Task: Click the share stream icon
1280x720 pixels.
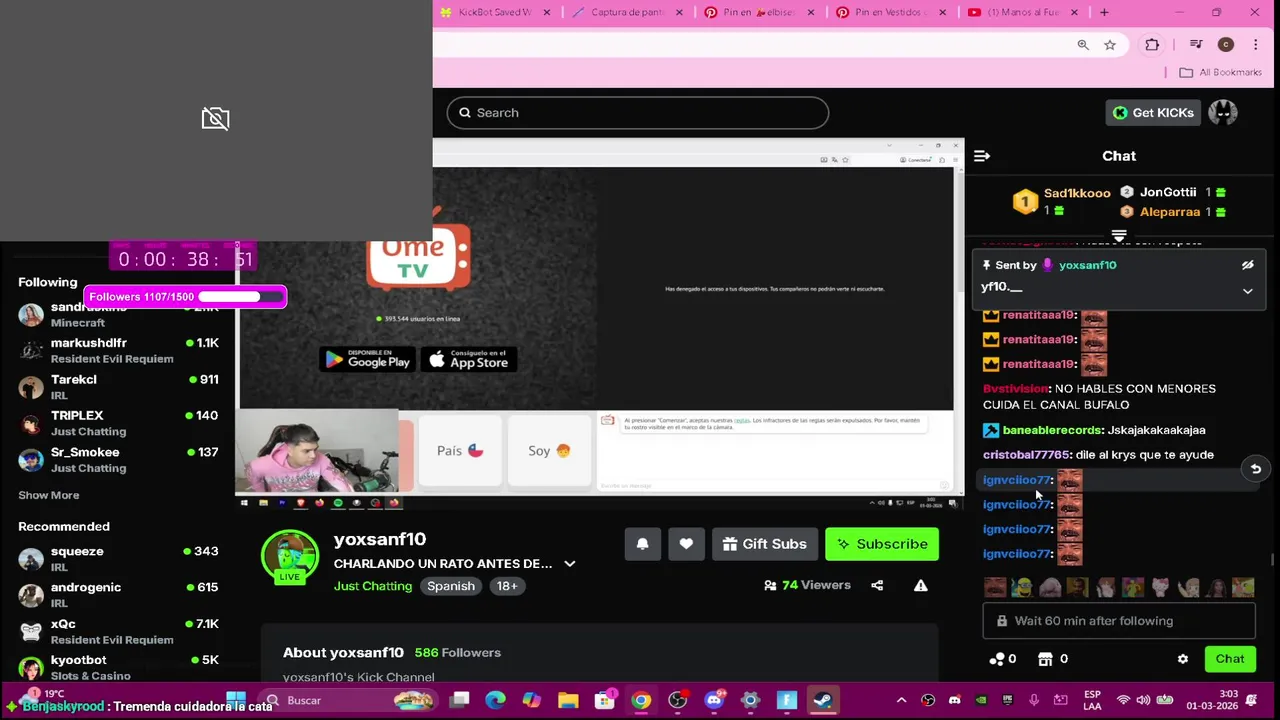Action: coord(877,586)
